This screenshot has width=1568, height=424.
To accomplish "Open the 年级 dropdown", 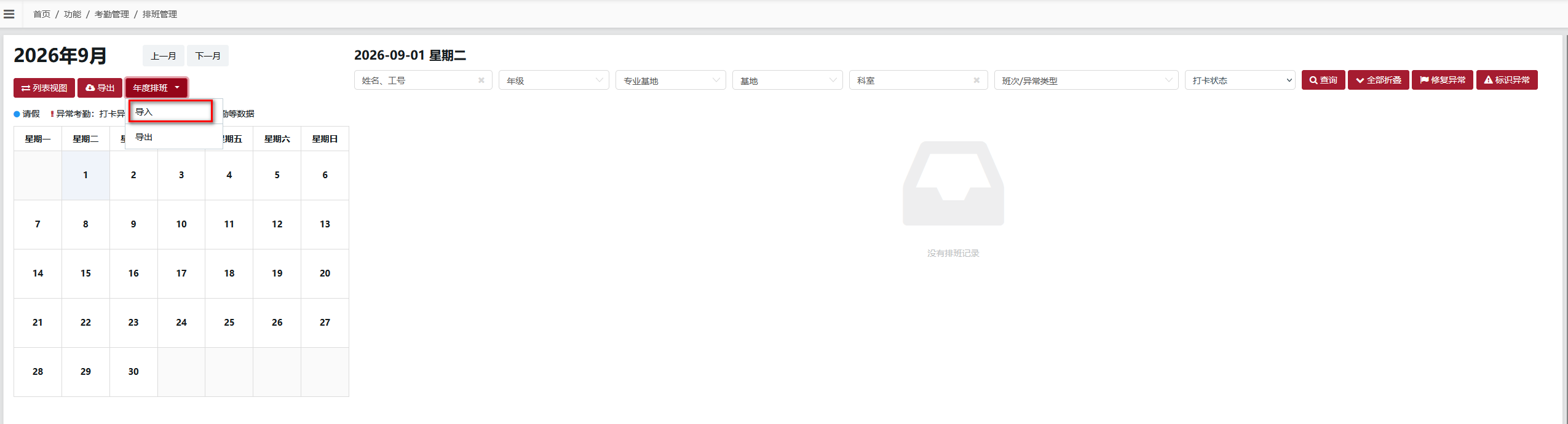I will click(x=553, y=80).
